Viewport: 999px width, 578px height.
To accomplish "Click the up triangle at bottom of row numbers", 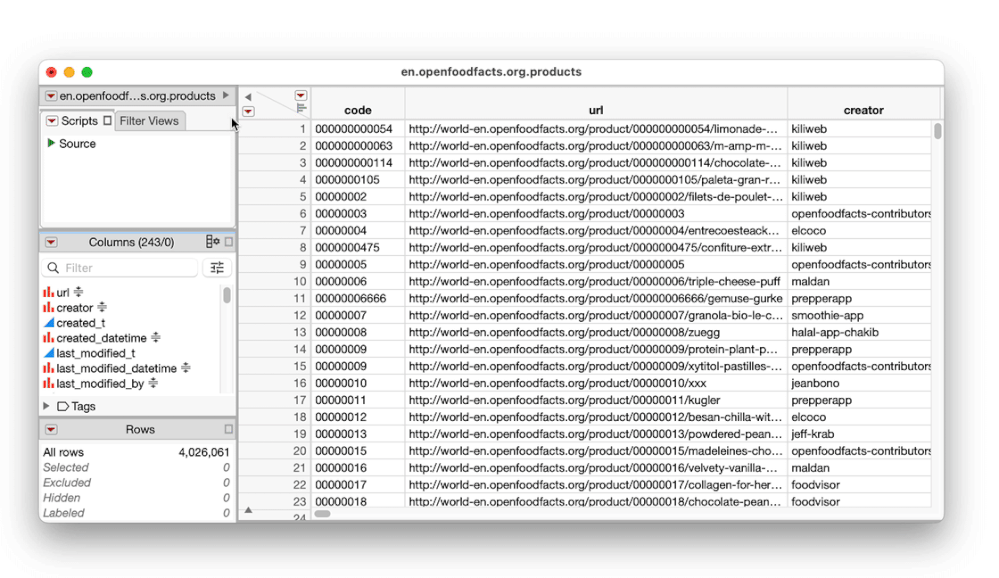I will [x=248, y=510].
